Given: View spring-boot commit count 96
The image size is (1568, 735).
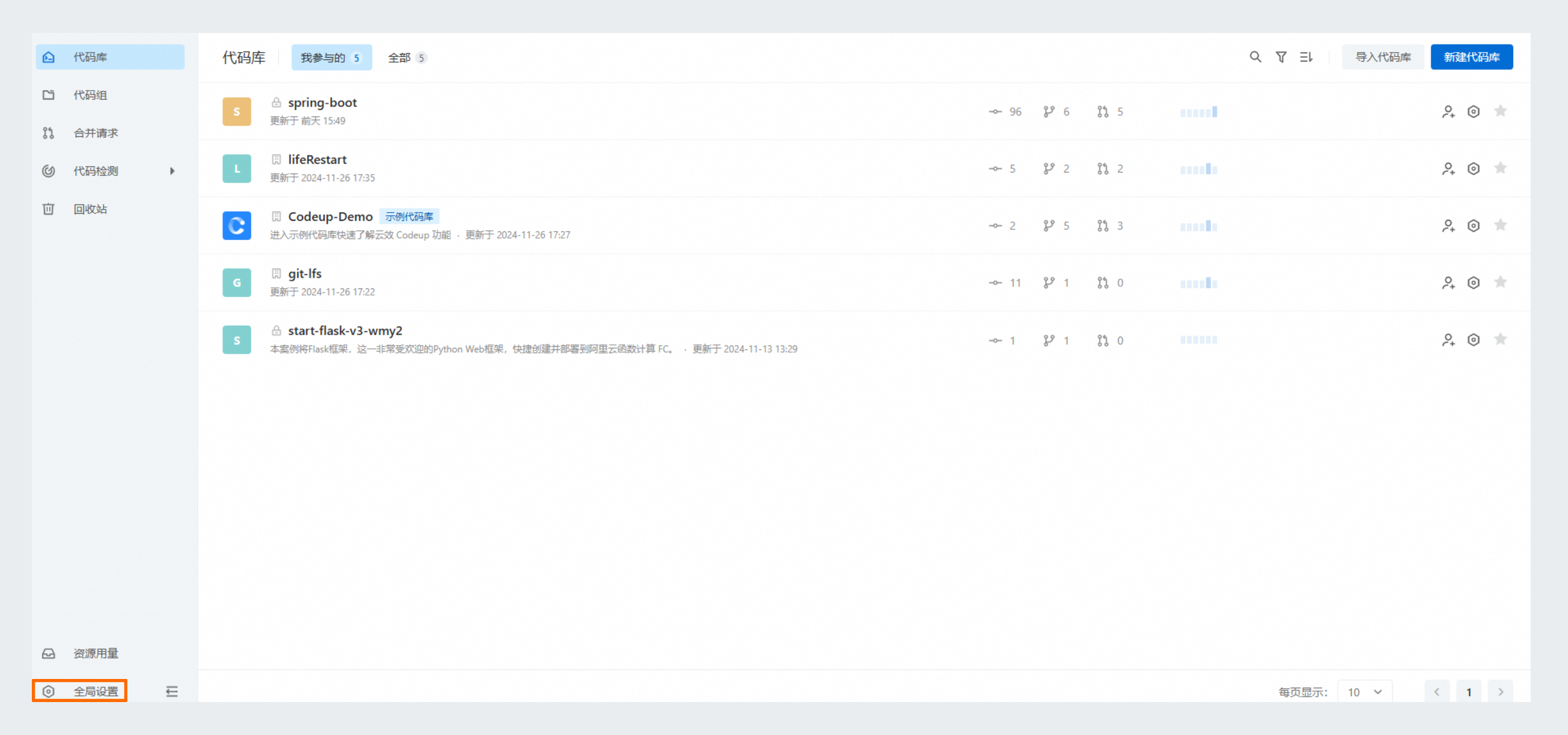Looking at the screenshot, I should (x=1006, y=112).
